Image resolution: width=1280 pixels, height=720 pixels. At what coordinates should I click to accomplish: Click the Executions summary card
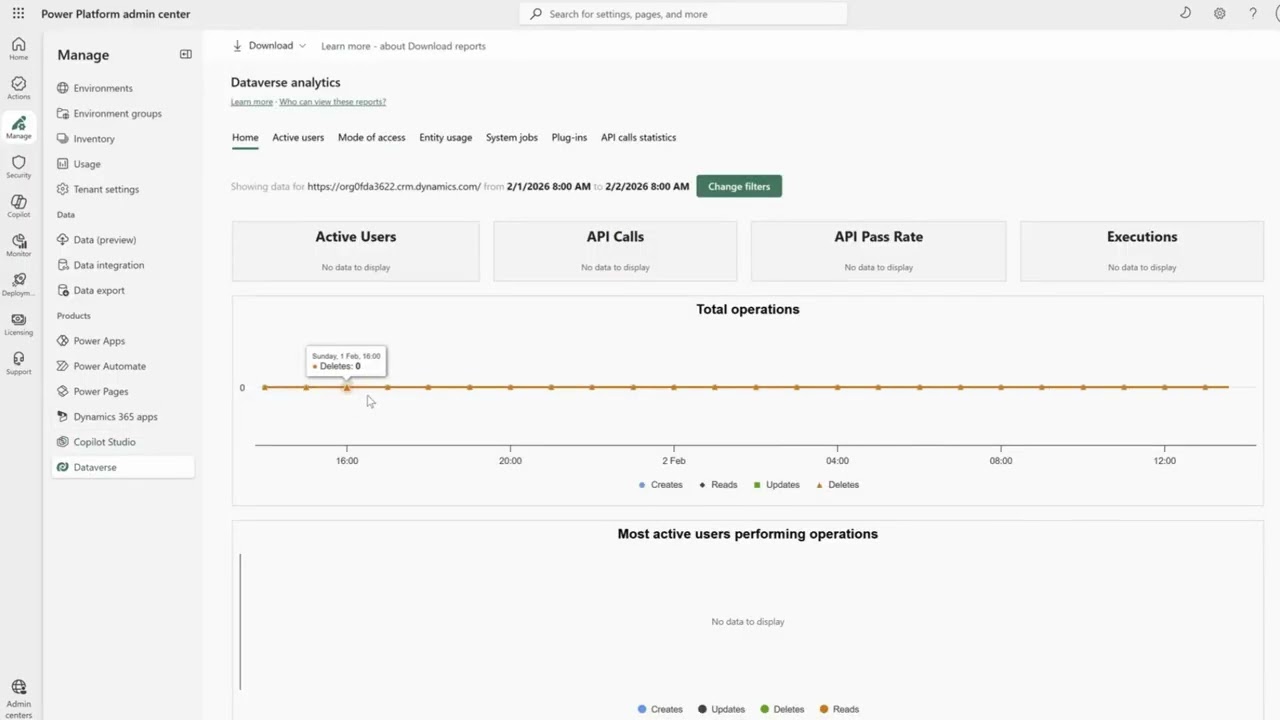coord(1142,251)
